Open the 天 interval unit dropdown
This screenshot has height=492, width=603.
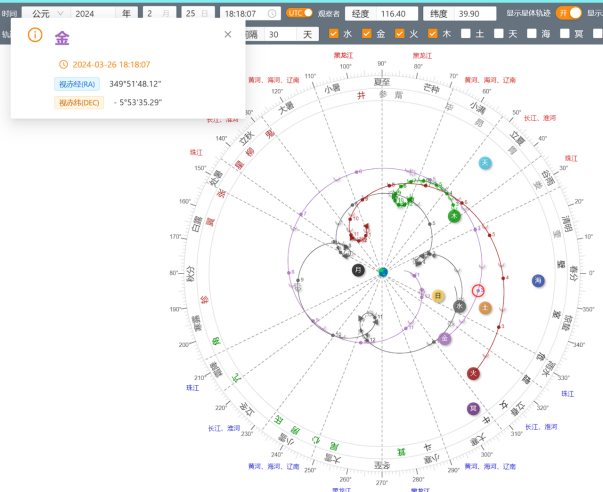click(310, 34)
